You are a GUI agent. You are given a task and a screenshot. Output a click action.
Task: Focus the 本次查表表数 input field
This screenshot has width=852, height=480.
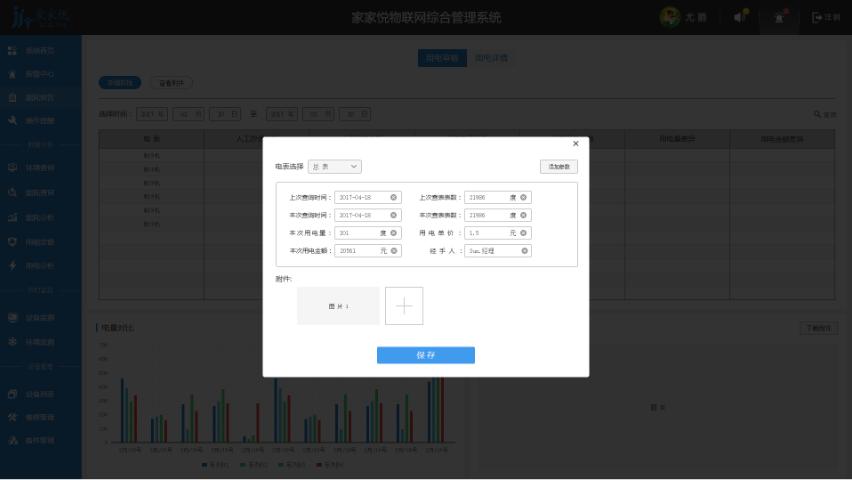tap(498, 215)
